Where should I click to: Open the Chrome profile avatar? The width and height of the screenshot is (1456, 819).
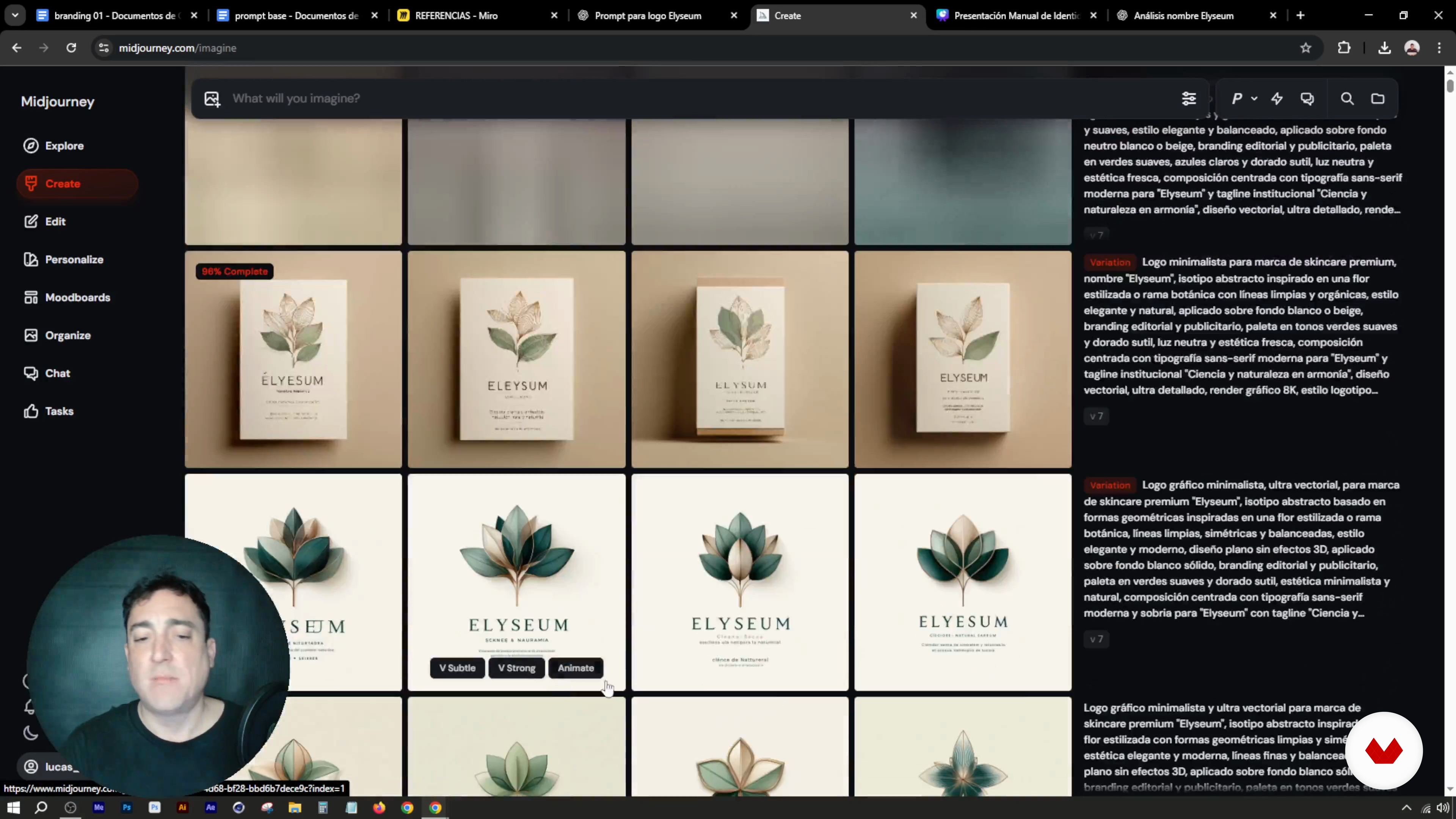[x=1412, y=48]
